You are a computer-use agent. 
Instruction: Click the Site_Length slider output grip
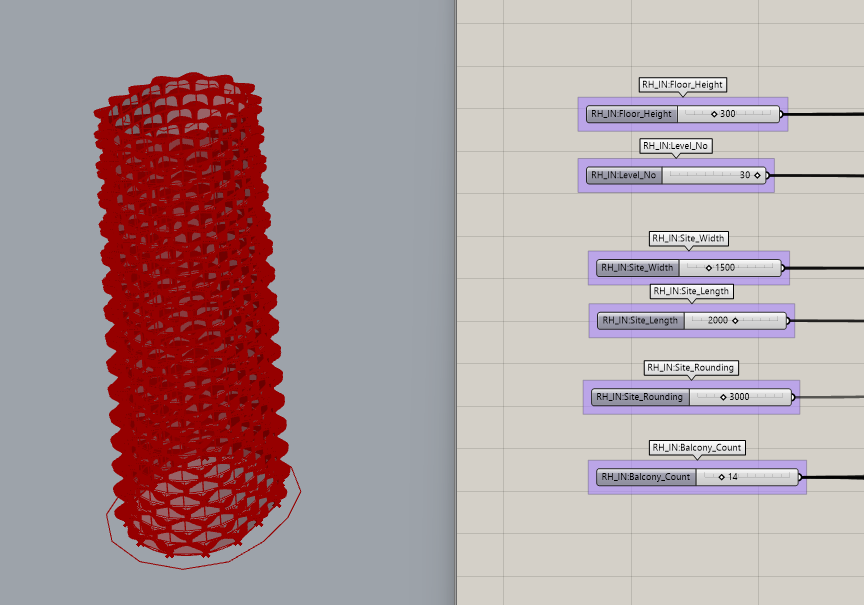[x=789, y=320]
